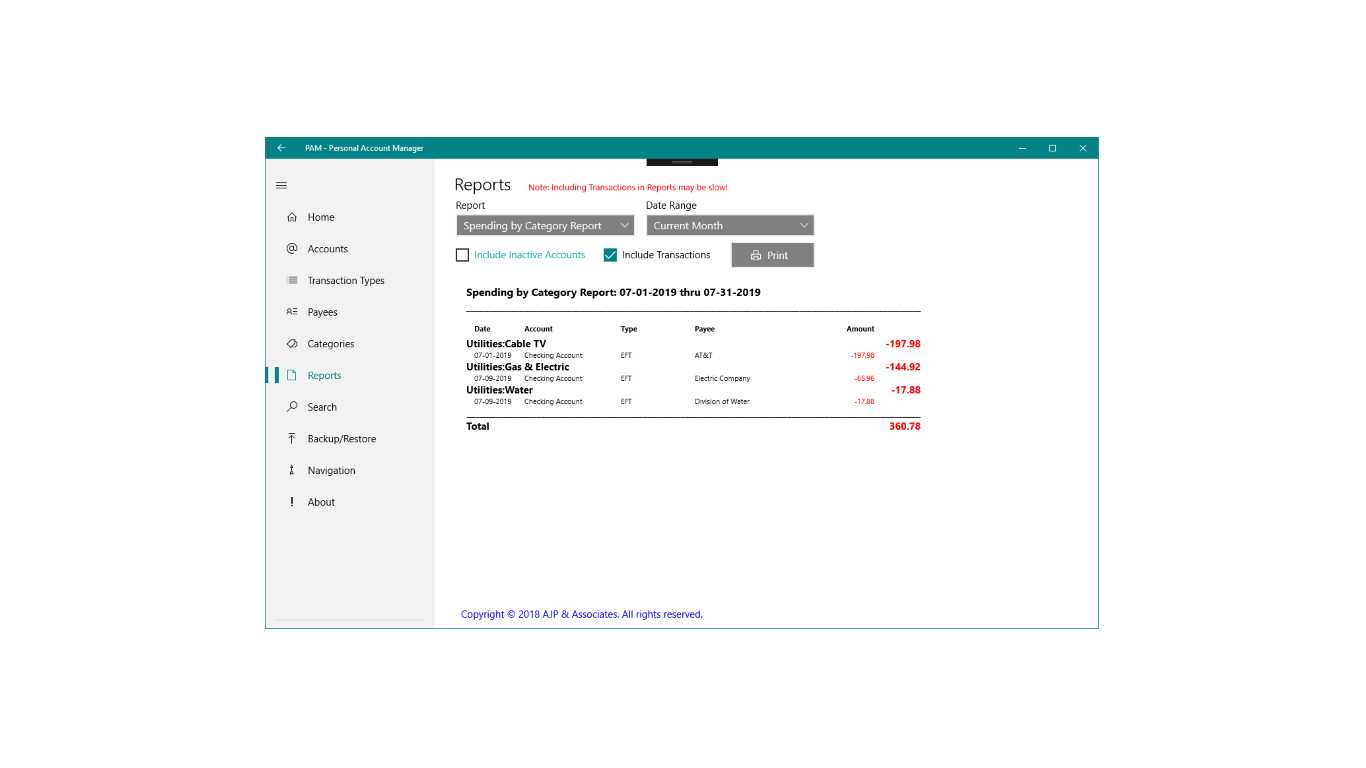This screenshot has width=1366, height=768.
Task: Maximize the PAM window
Action: [x=1052, y=148]
